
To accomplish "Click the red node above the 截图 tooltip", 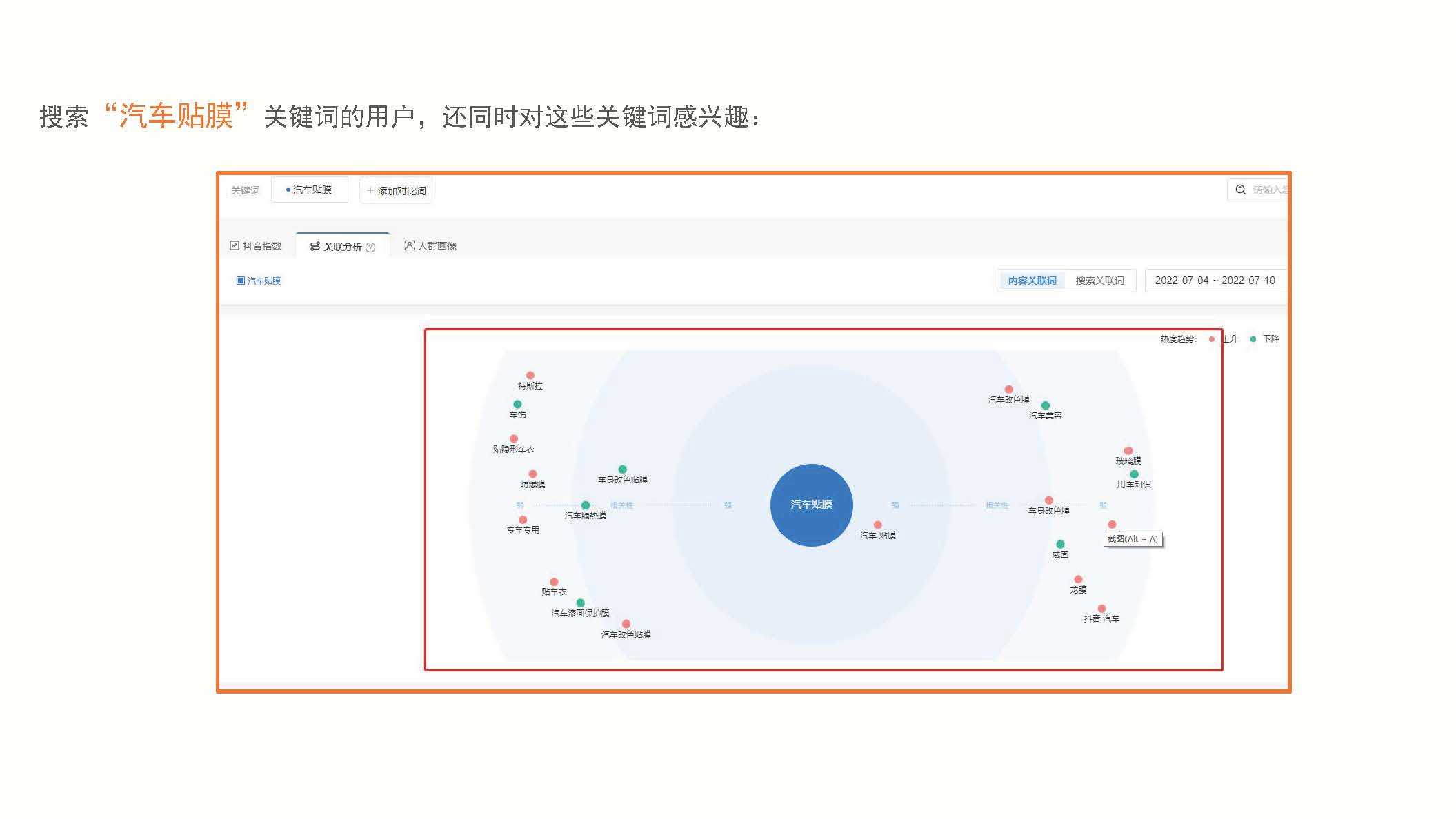I will coord(1112,525).
